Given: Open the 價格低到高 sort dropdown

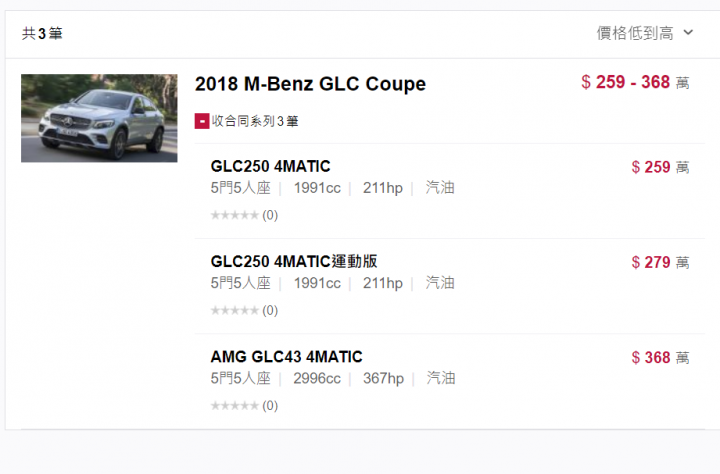Looking at the screenshot, I should tap(645, 33).
